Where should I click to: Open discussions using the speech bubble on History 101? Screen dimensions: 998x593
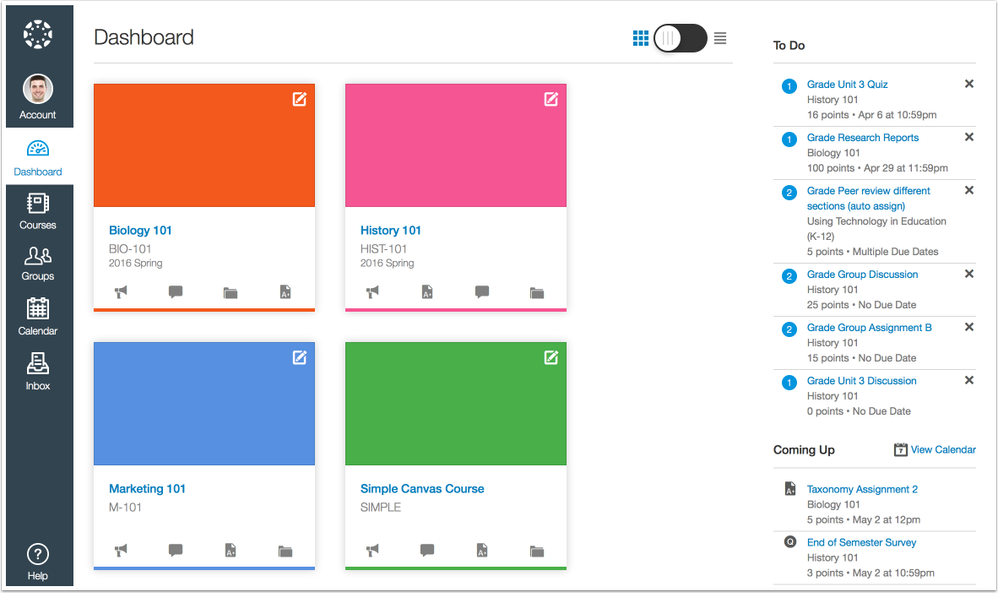pyautogui.click(x=481, y=292)
